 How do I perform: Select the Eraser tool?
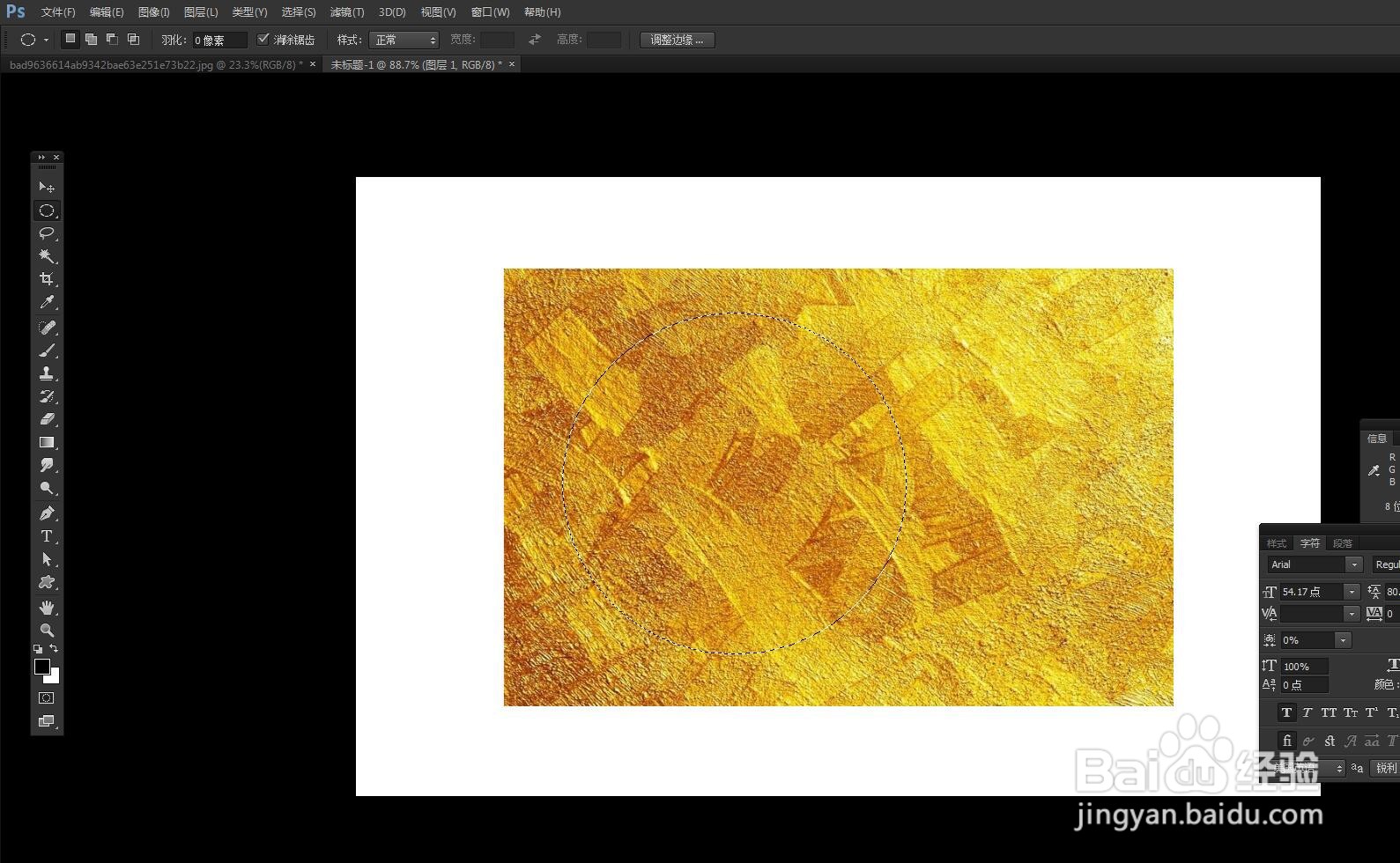pos(47,419)
